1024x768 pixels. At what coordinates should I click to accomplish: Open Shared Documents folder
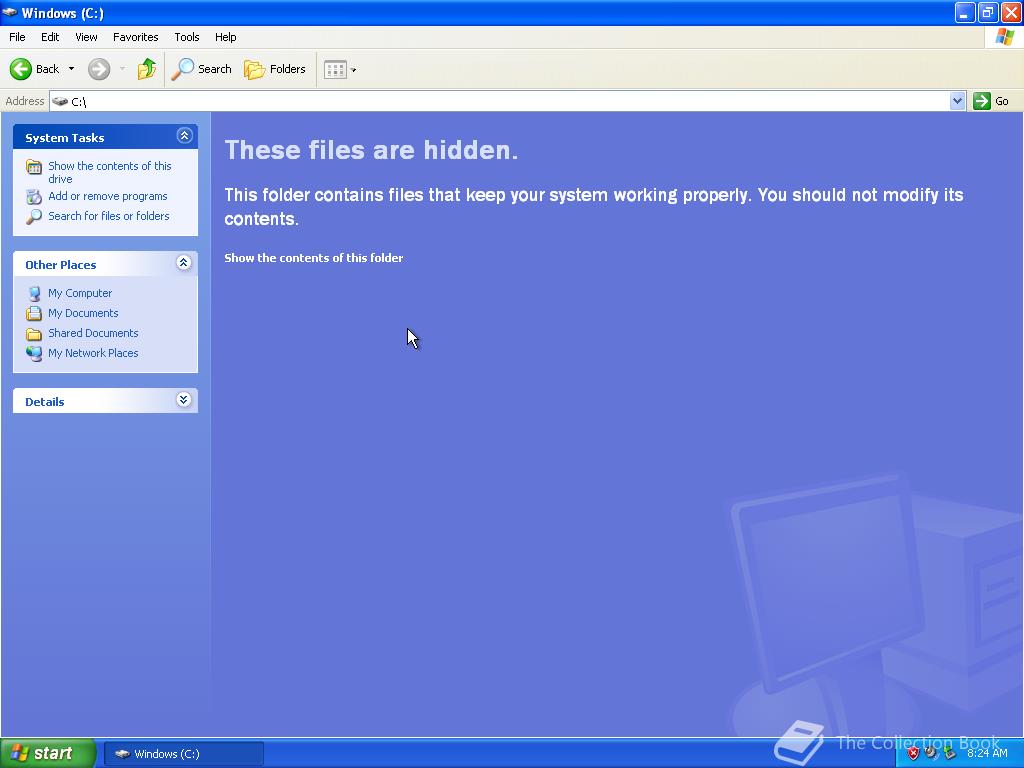(93, 333)
